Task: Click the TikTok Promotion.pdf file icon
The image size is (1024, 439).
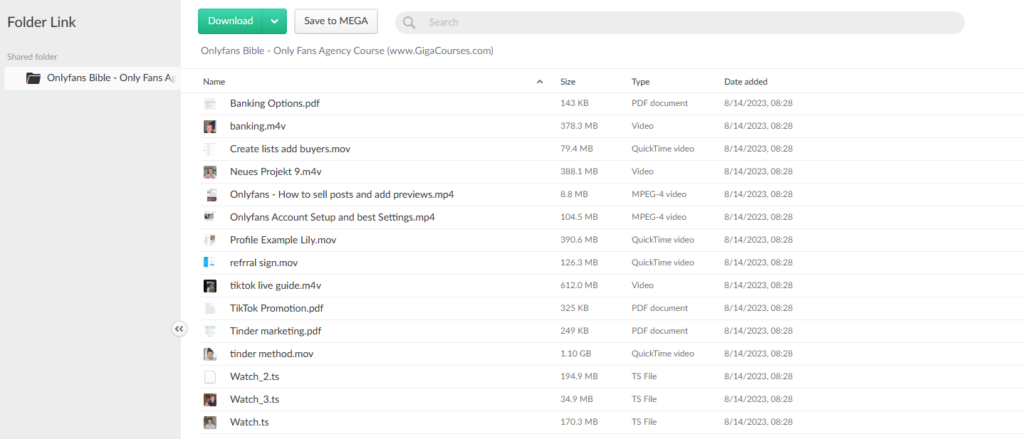Action: coord(210,308)
